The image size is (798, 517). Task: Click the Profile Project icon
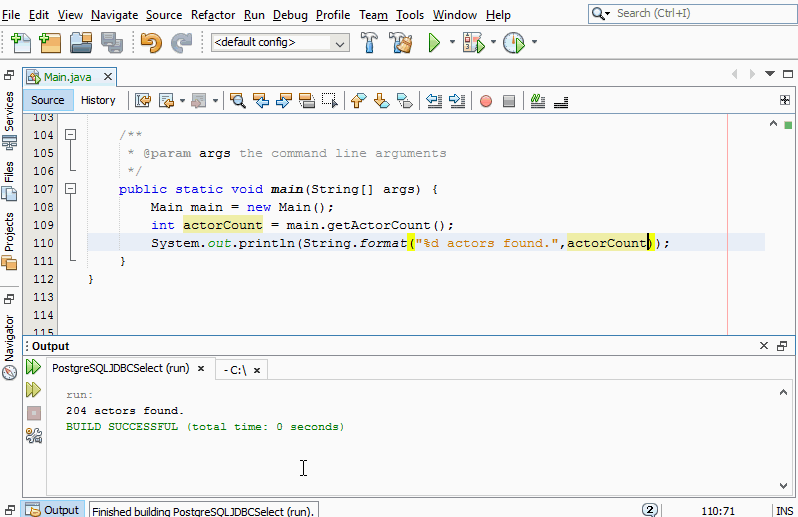513,43
